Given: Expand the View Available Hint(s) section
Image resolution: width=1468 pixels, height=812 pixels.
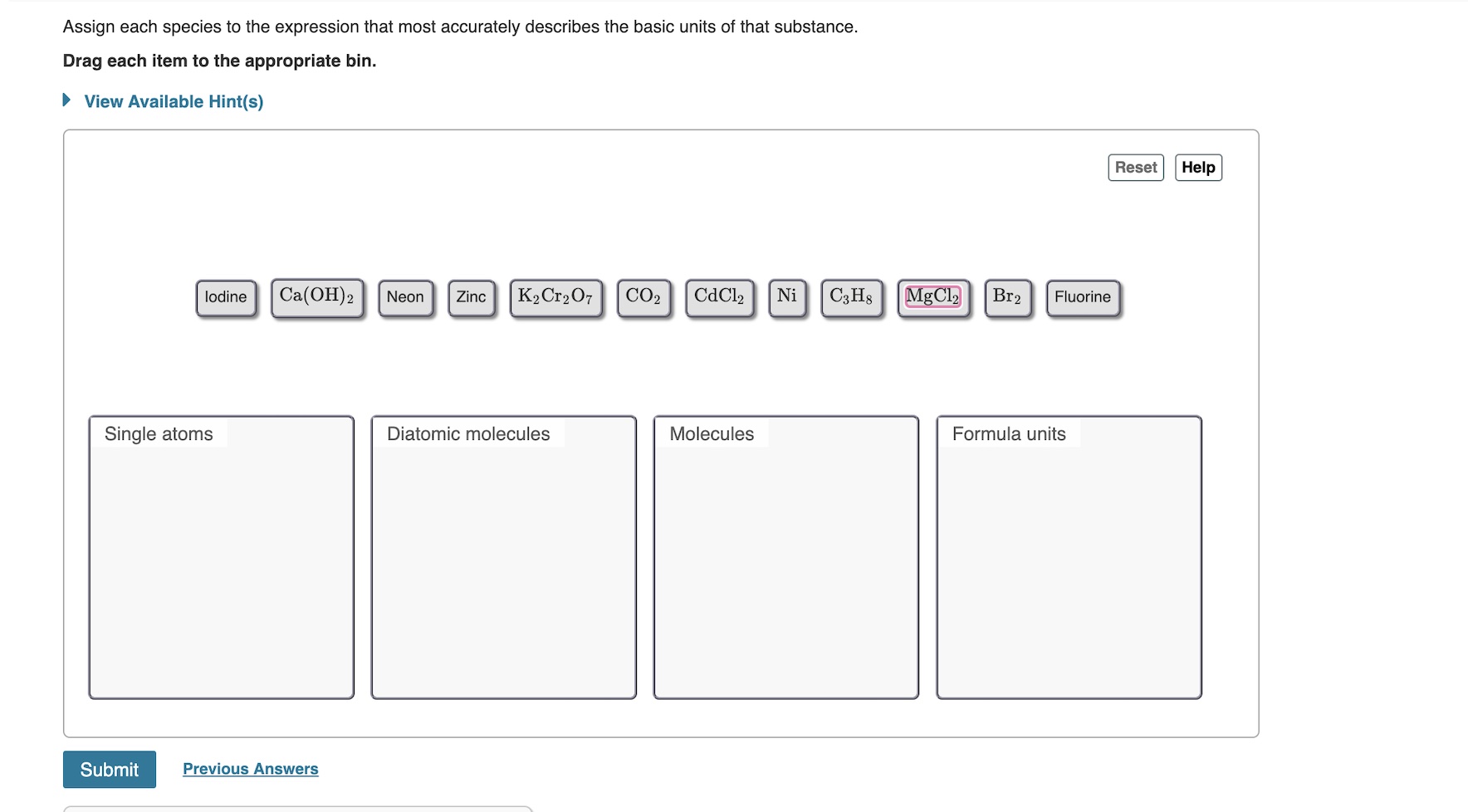Looking at the screenshot, I should coord(173,101).
